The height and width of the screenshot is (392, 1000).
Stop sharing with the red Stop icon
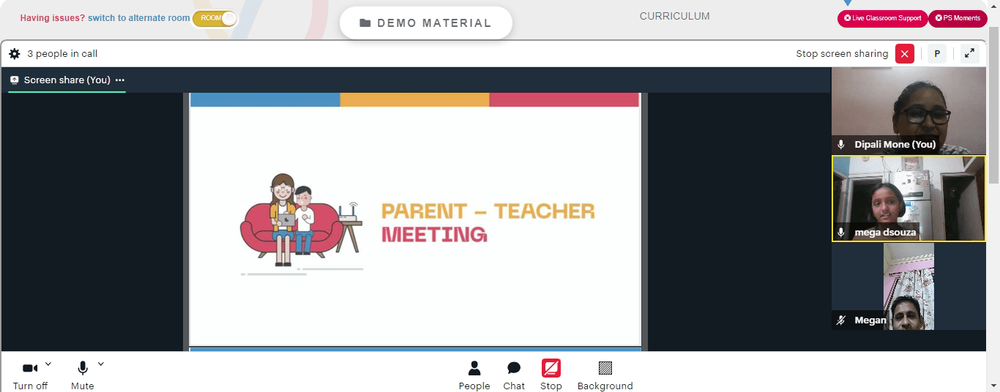(x=551, y=368)
